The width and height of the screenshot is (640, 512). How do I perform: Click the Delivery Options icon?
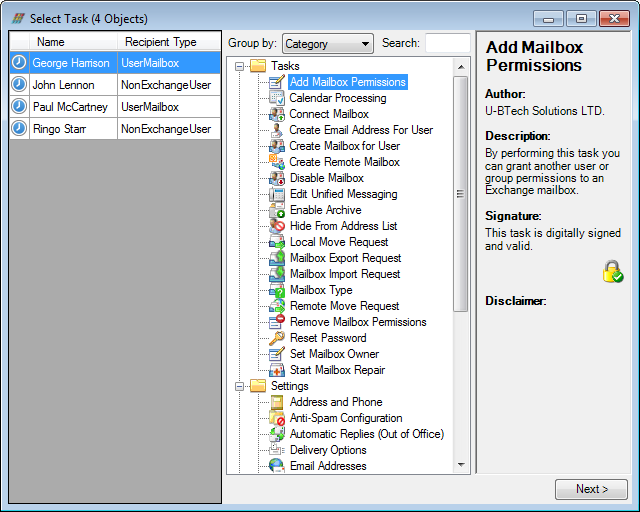277,450
